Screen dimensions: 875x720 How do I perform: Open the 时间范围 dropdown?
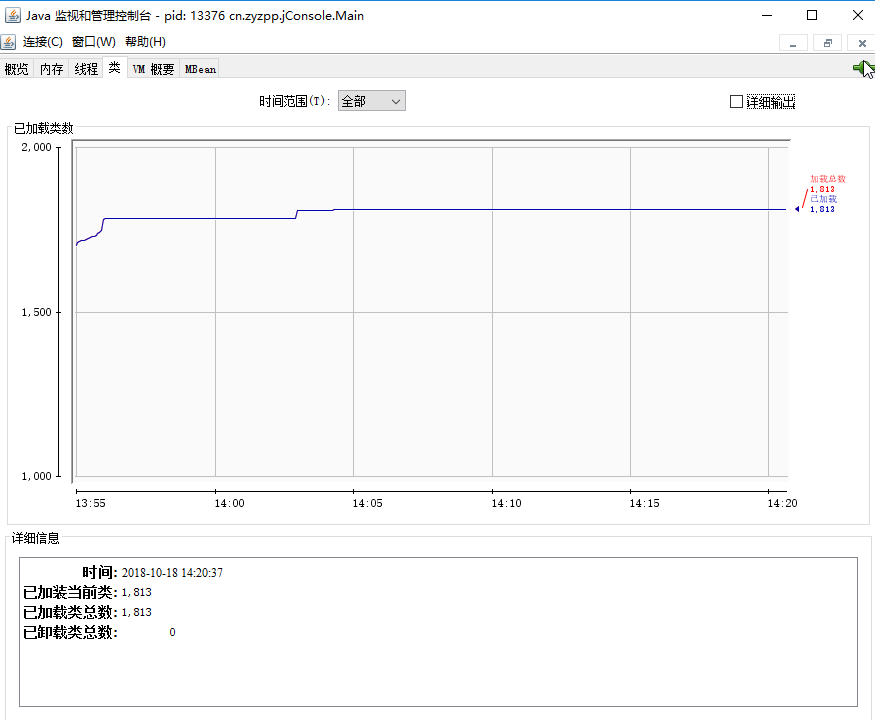point(370,100)
